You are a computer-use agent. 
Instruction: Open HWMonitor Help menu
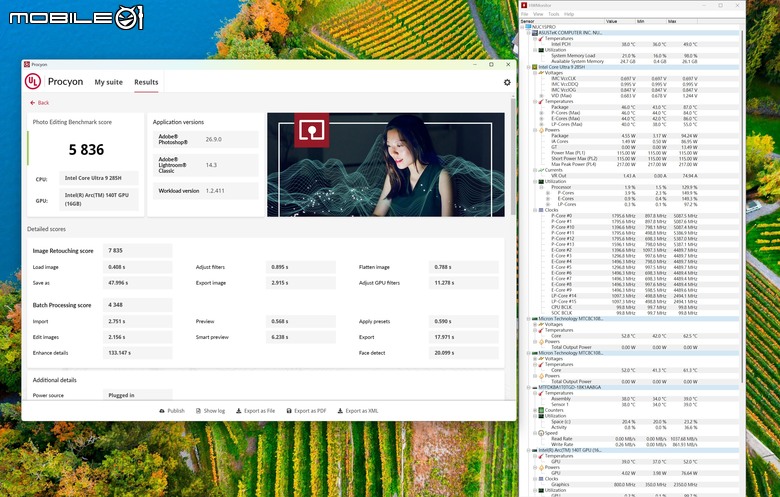click(x=569, y=14)
